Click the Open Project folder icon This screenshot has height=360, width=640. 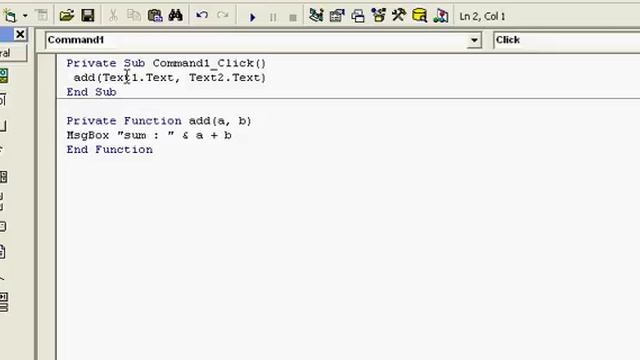click(x=67, y=16)
